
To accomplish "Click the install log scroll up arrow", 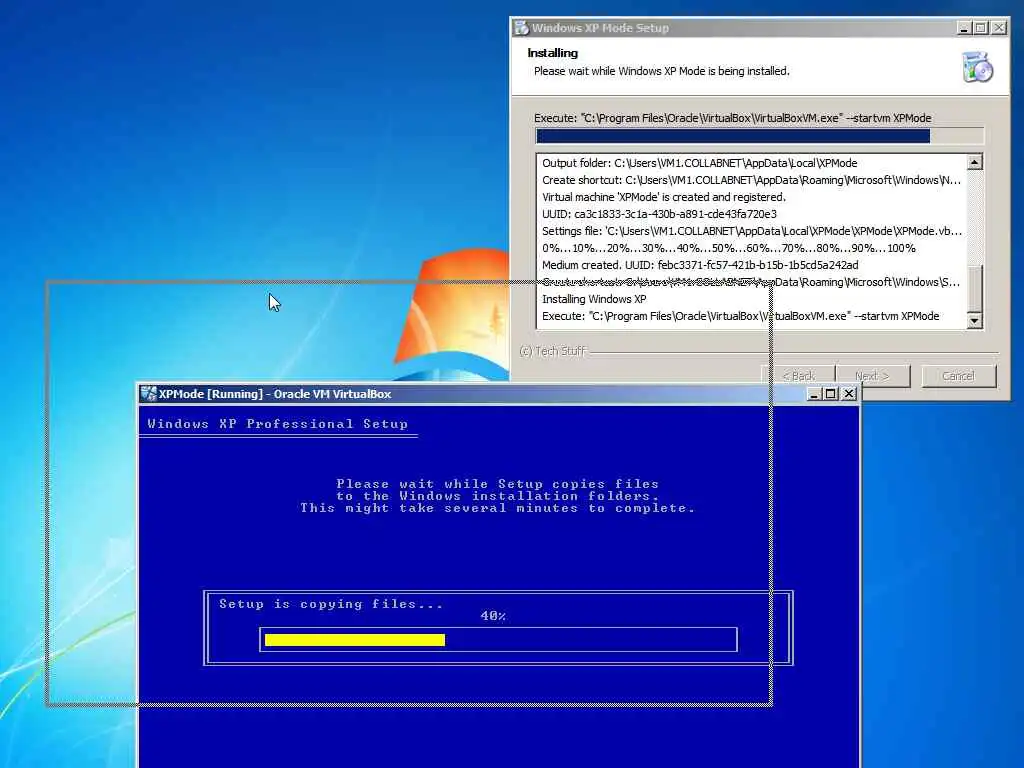I will pyautogui.click(x=974, y=162).
